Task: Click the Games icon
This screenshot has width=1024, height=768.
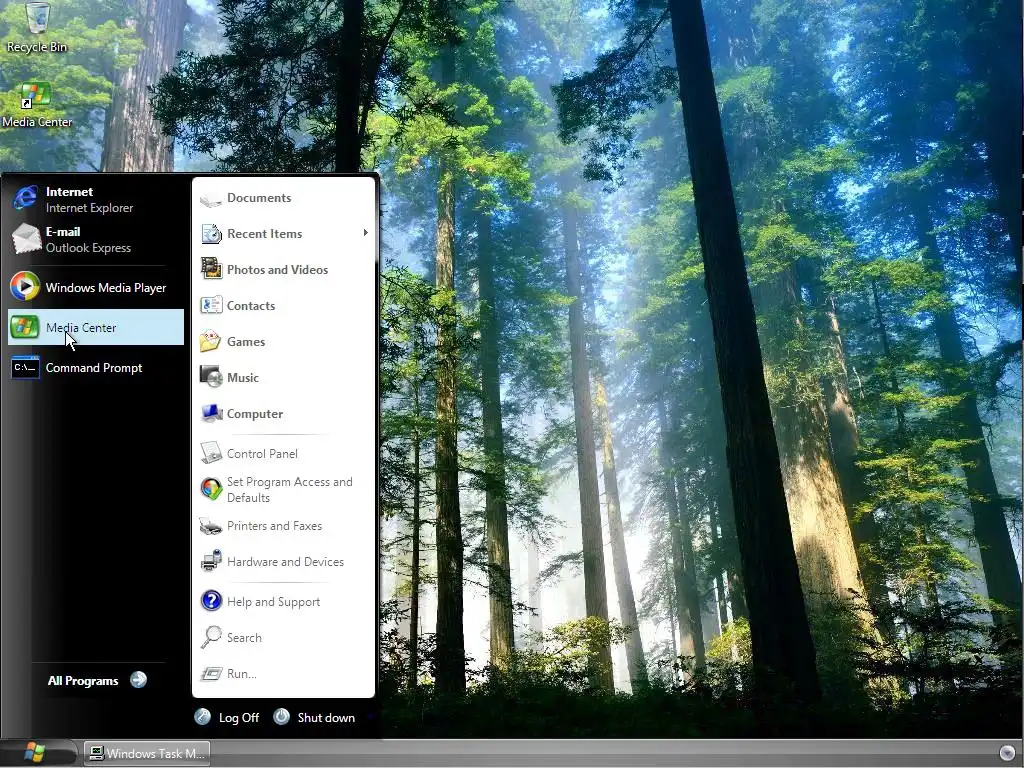Action: (x=210, y=341)
